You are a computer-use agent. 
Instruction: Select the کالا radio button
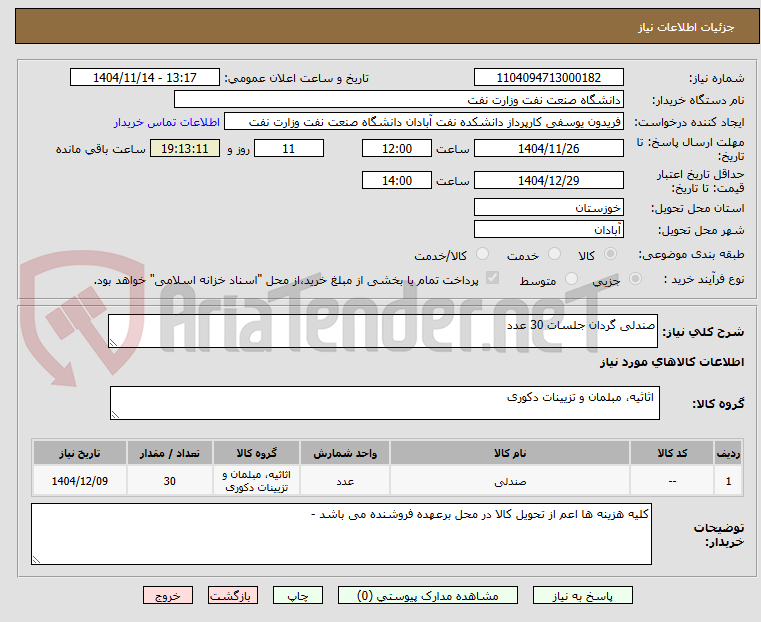click(x=611, y=254)
